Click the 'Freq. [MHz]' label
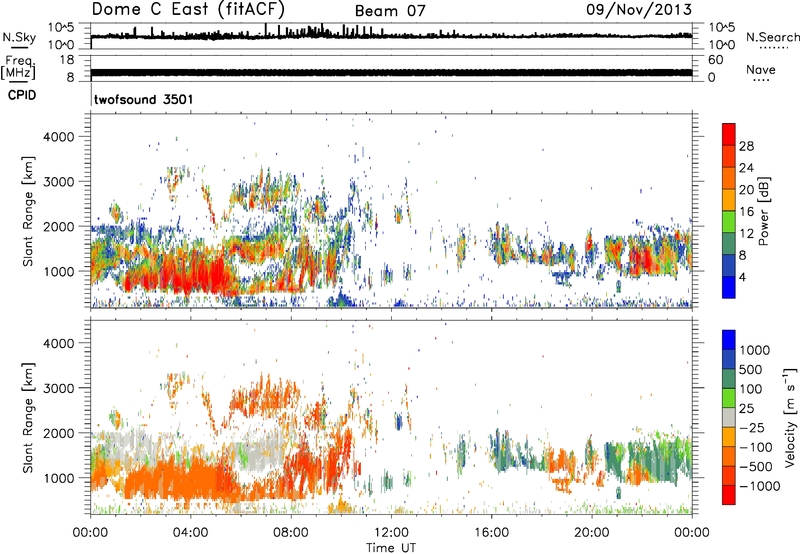Viewport: 800px width, 554px height. 18,67
